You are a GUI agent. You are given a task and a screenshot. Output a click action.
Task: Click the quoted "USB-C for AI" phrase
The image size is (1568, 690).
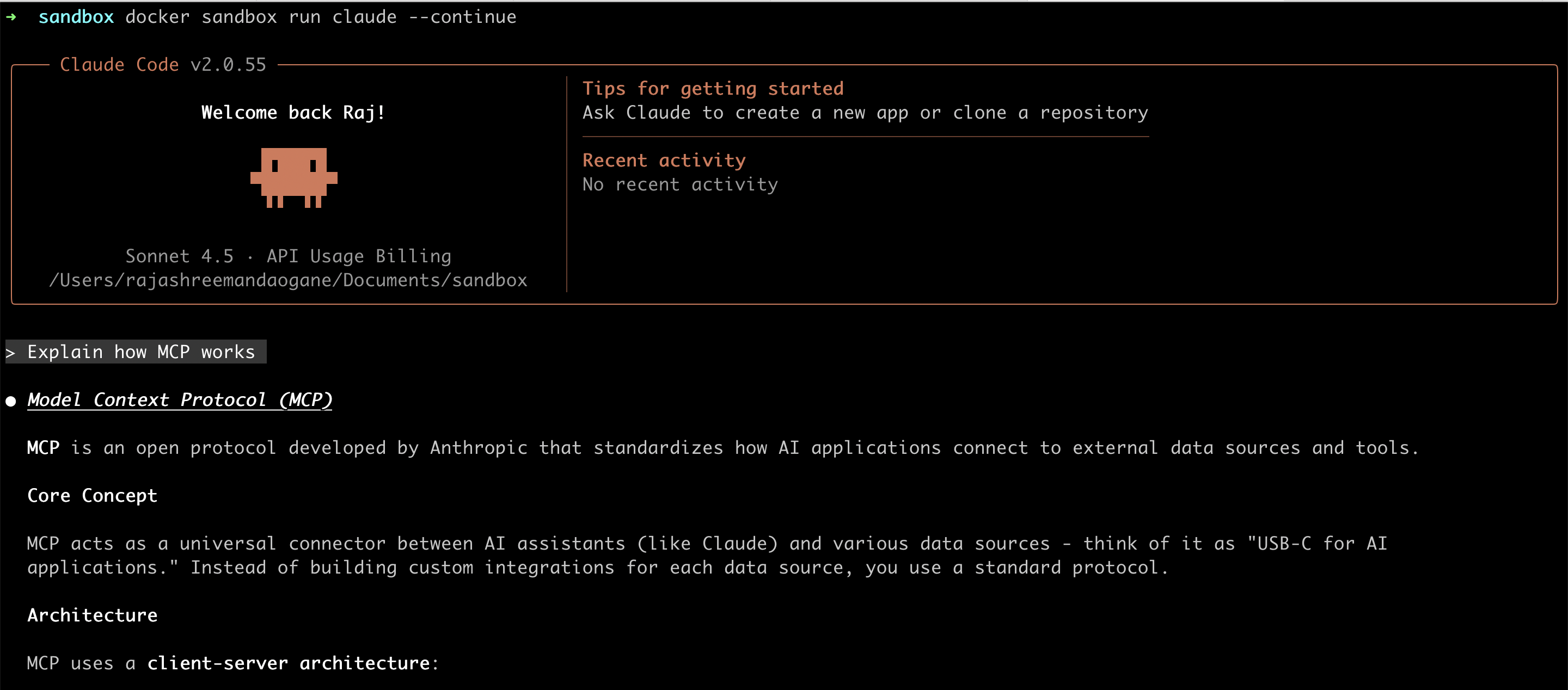point(1317,544)
